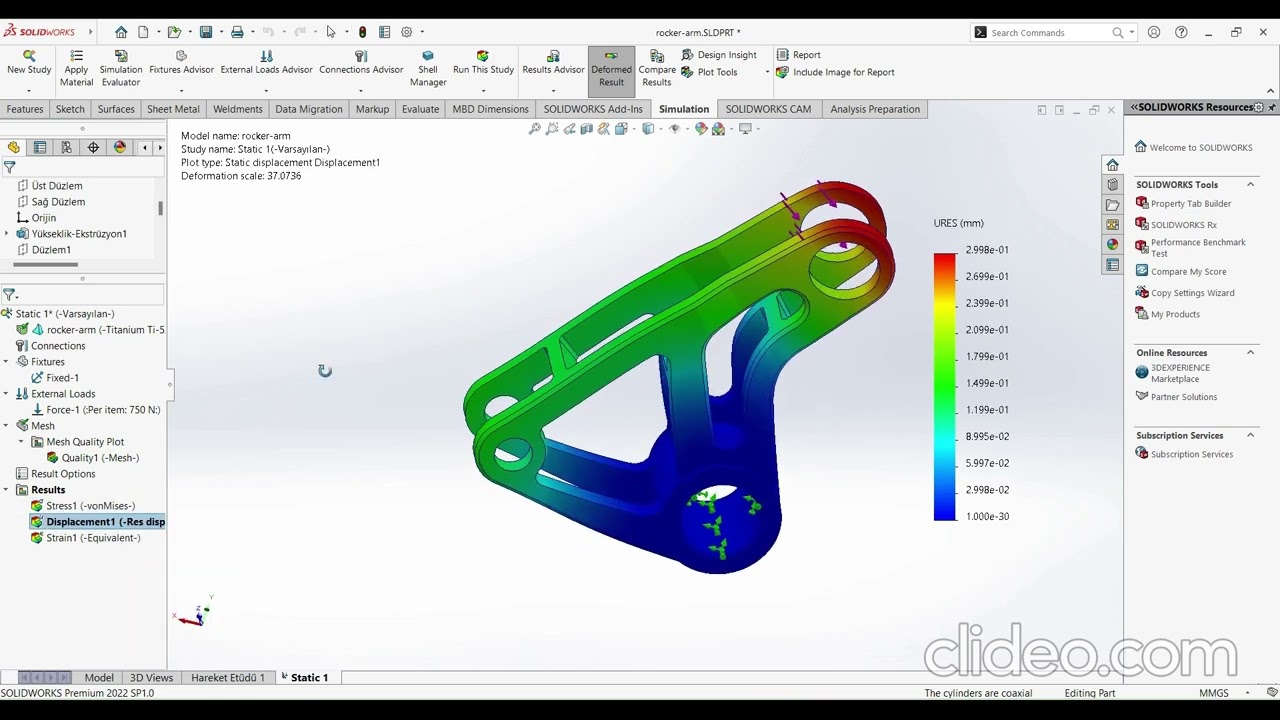Switch to the Evaluate tab
This screenshot has height=720, width=1280.
[420, 109]
